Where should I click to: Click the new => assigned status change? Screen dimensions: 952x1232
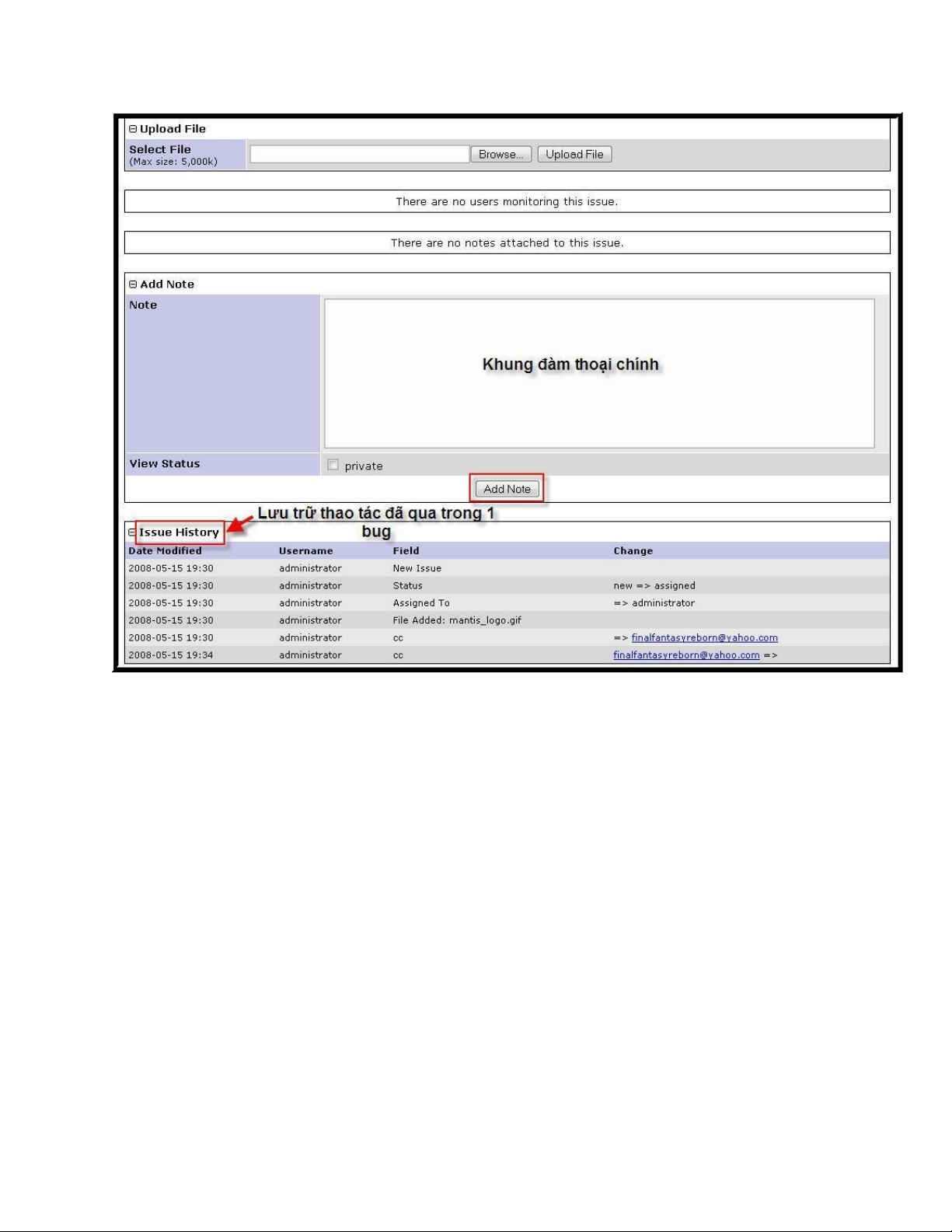654,586
